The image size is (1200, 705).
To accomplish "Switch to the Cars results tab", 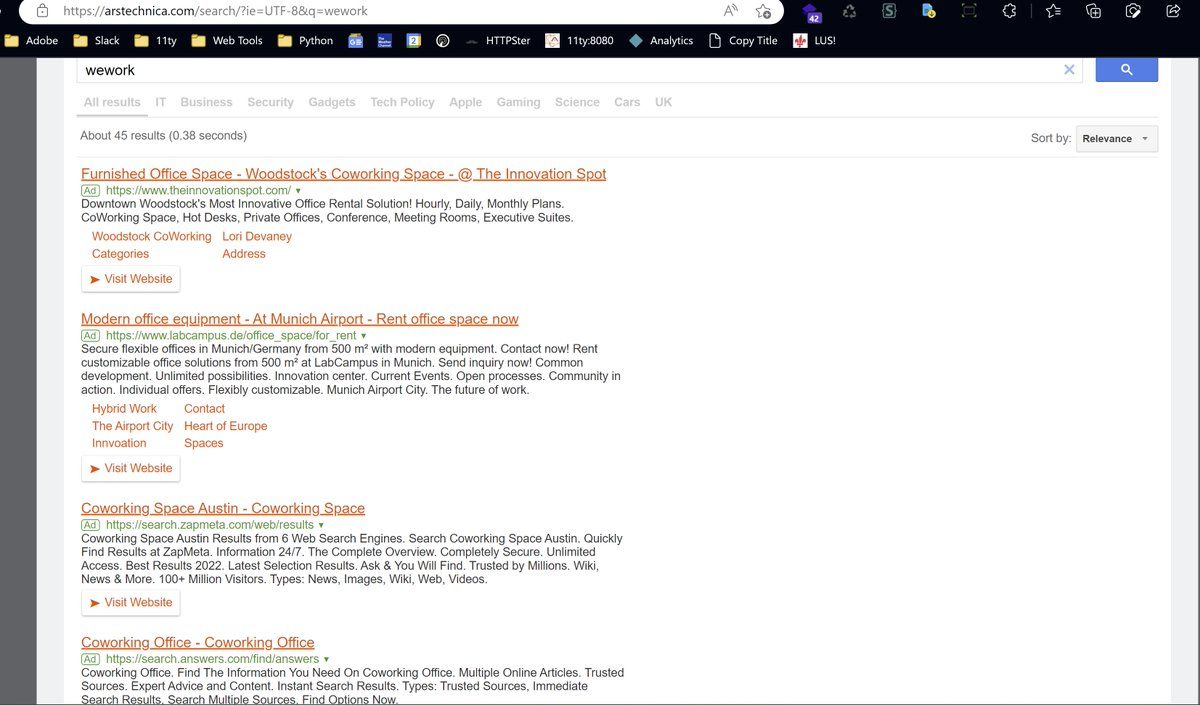I will [627, 102].
